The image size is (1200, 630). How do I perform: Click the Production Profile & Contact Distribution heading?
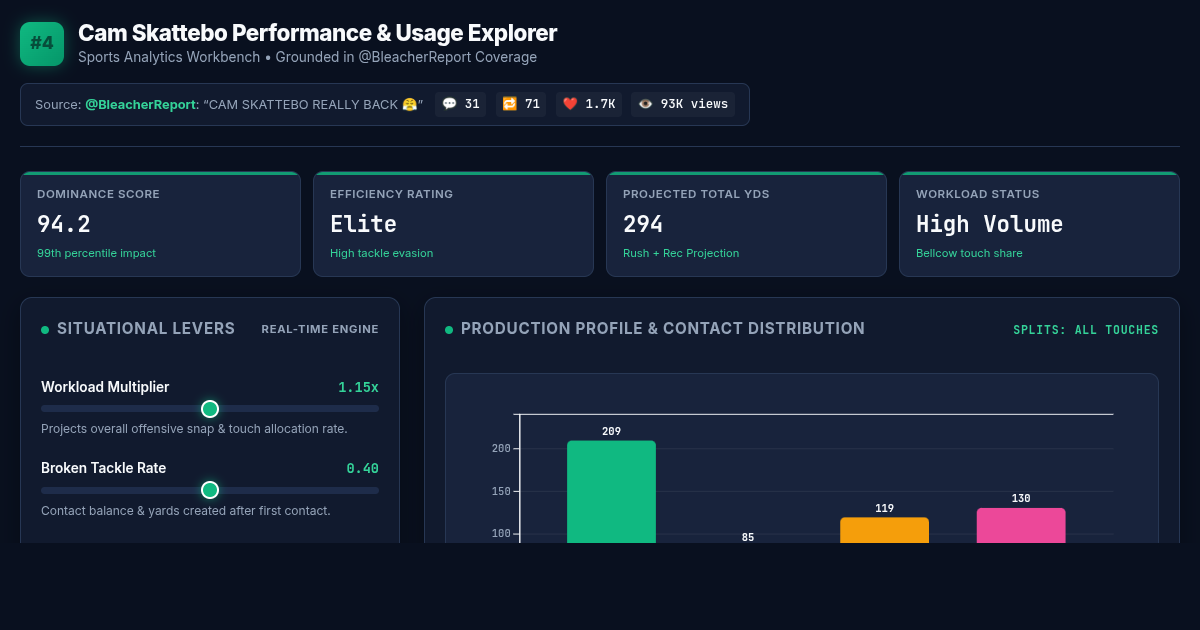pyautogui.click(x=663, y=328)
